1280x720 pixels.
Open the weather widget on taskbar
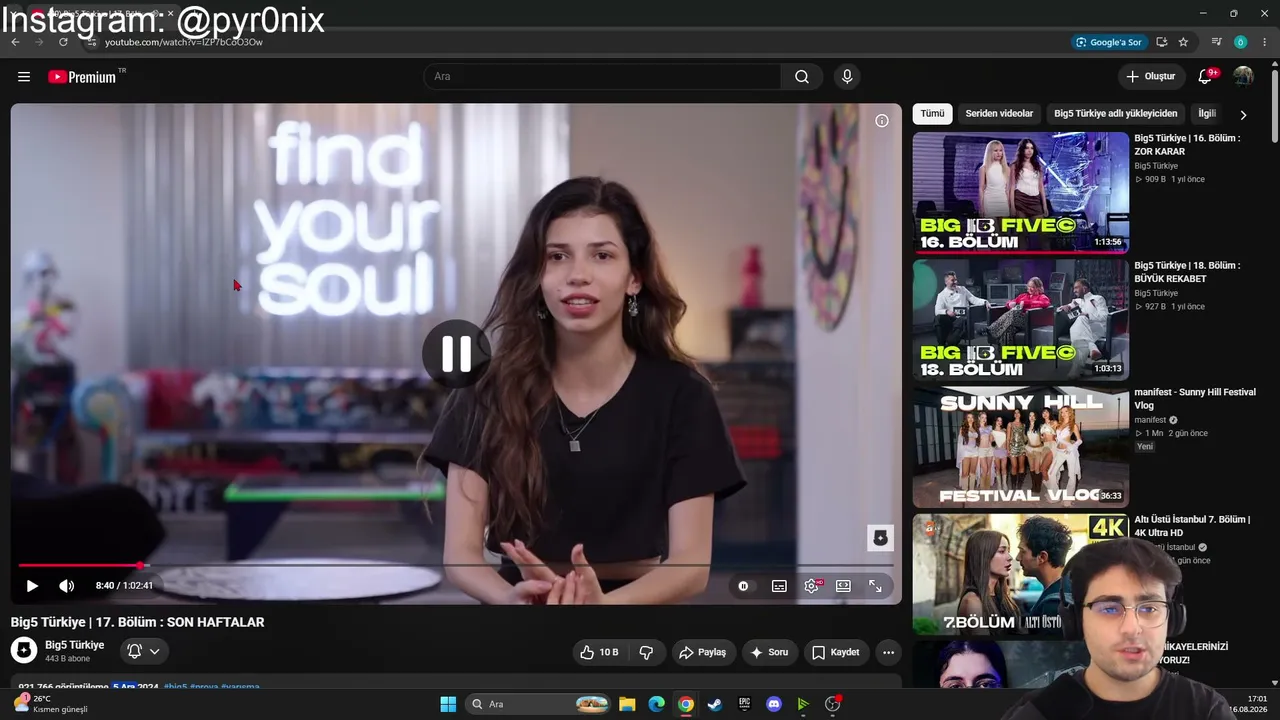(x=50, y=704)
